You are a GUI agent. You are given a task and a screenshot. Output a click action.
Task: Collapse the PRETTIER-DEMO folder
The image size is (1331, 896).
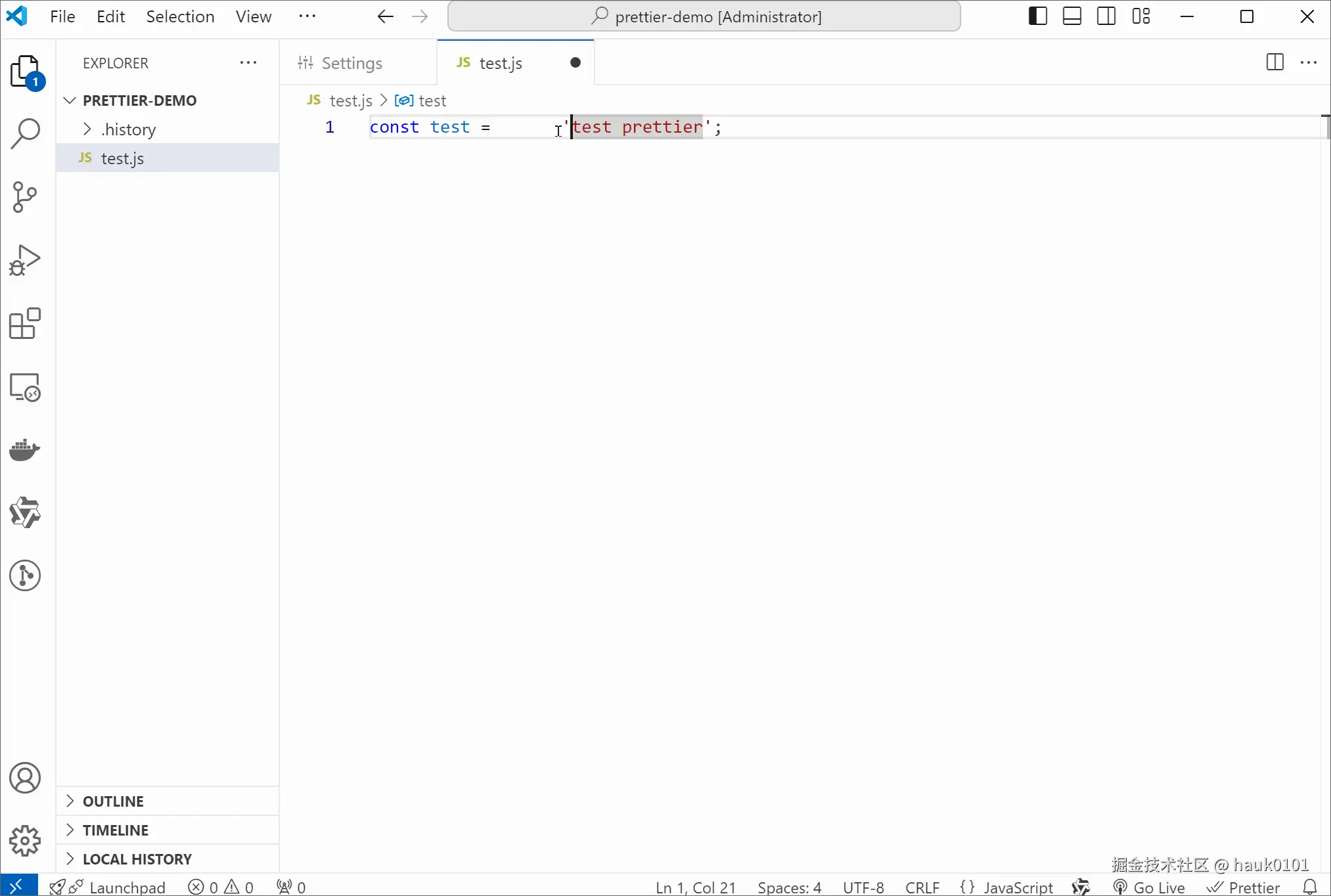(x=69, y=100)
